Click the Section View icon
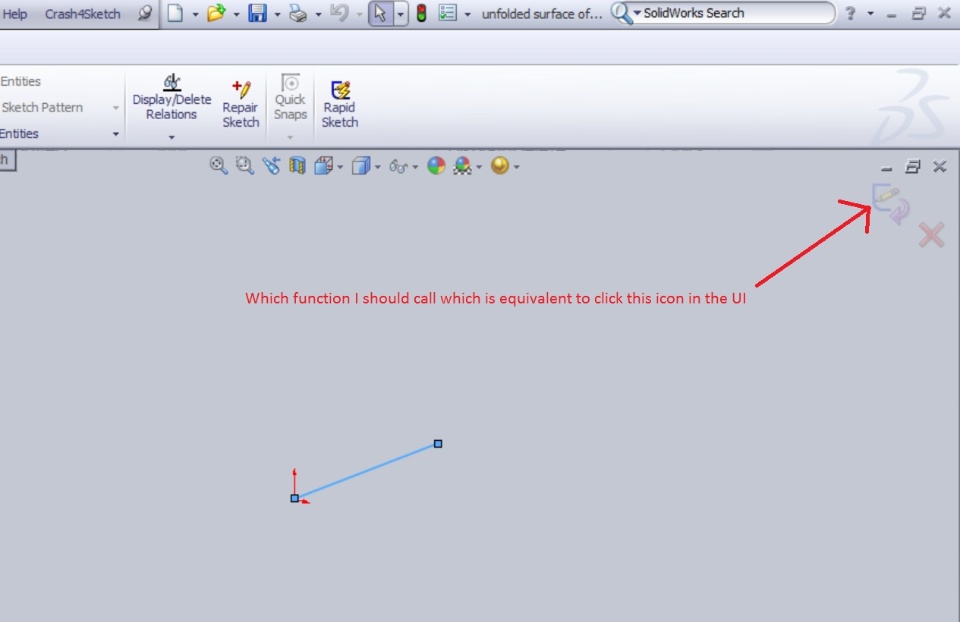The image size is (960, 622). tap(298, 165)
